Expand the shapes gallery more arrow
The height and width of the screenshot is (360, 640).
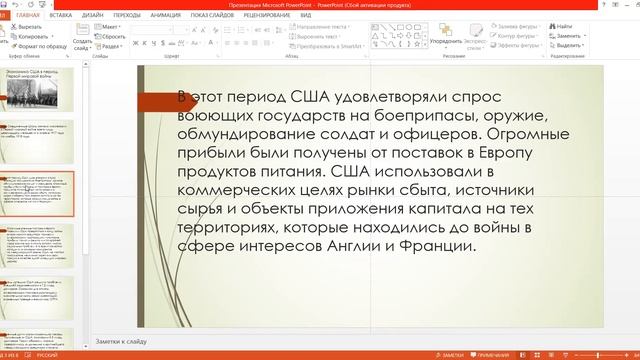tap(425, 44)
